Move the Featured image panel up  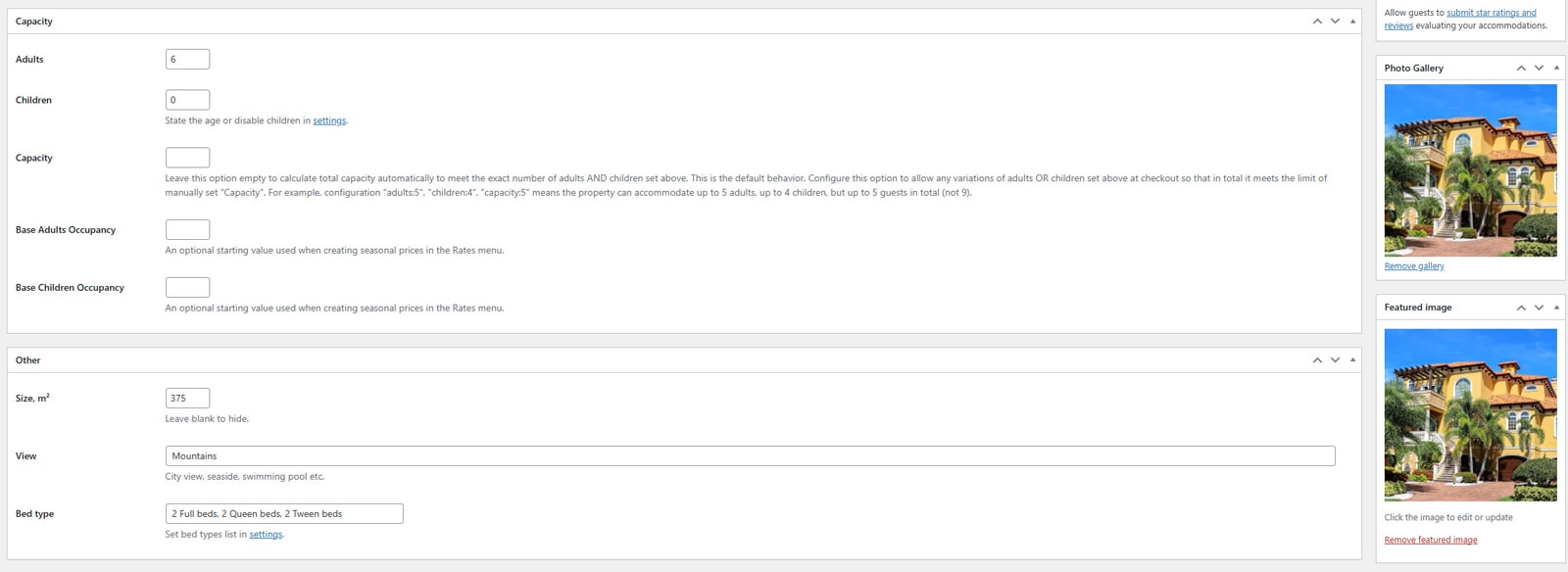coord(1522,307)
